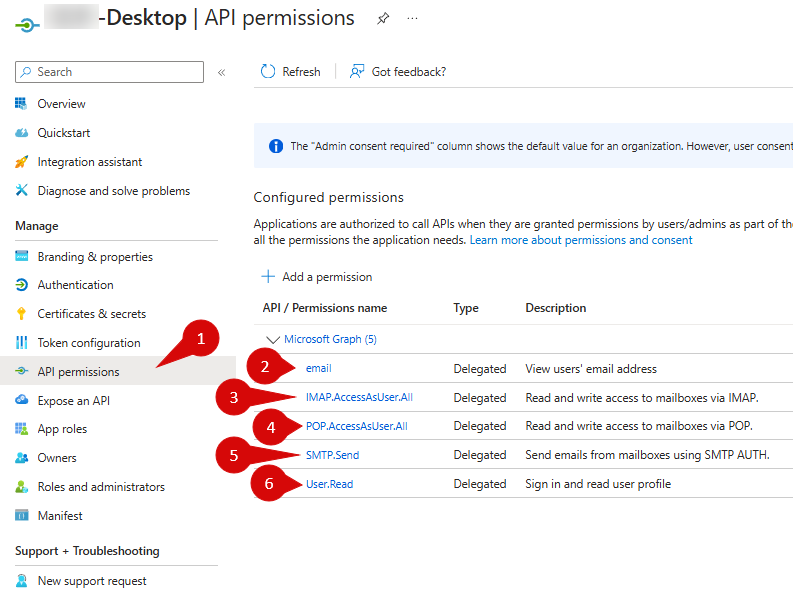The image size is (793, 613).
Task: Click 'View users' email address' description
Action: coord(591,369)
